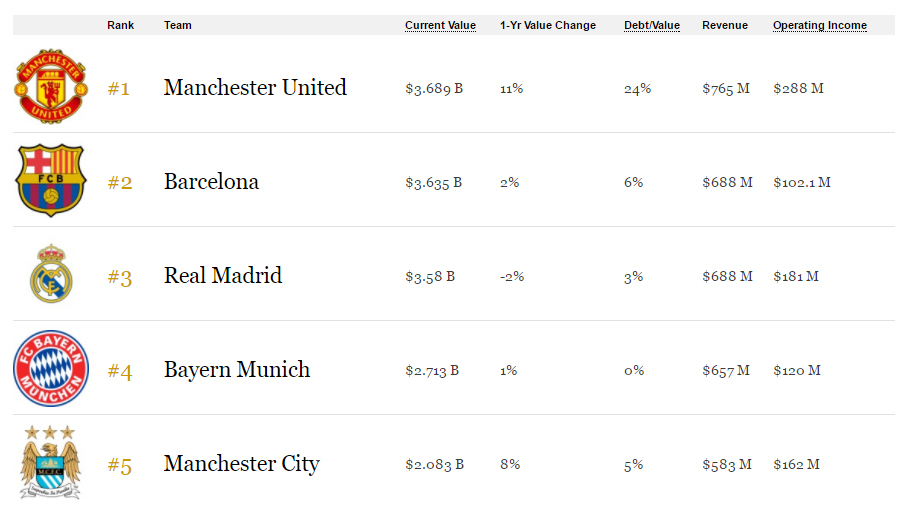
Task: Click the Revenue column header
Action: (724, 25)
